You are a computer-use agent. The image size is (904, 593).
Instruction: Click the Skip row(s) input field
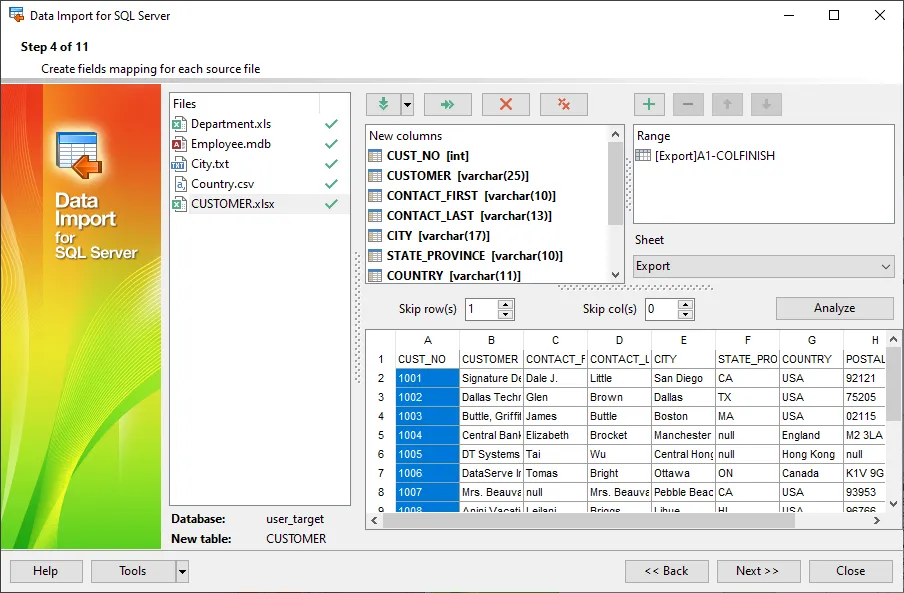pos(481,309)
